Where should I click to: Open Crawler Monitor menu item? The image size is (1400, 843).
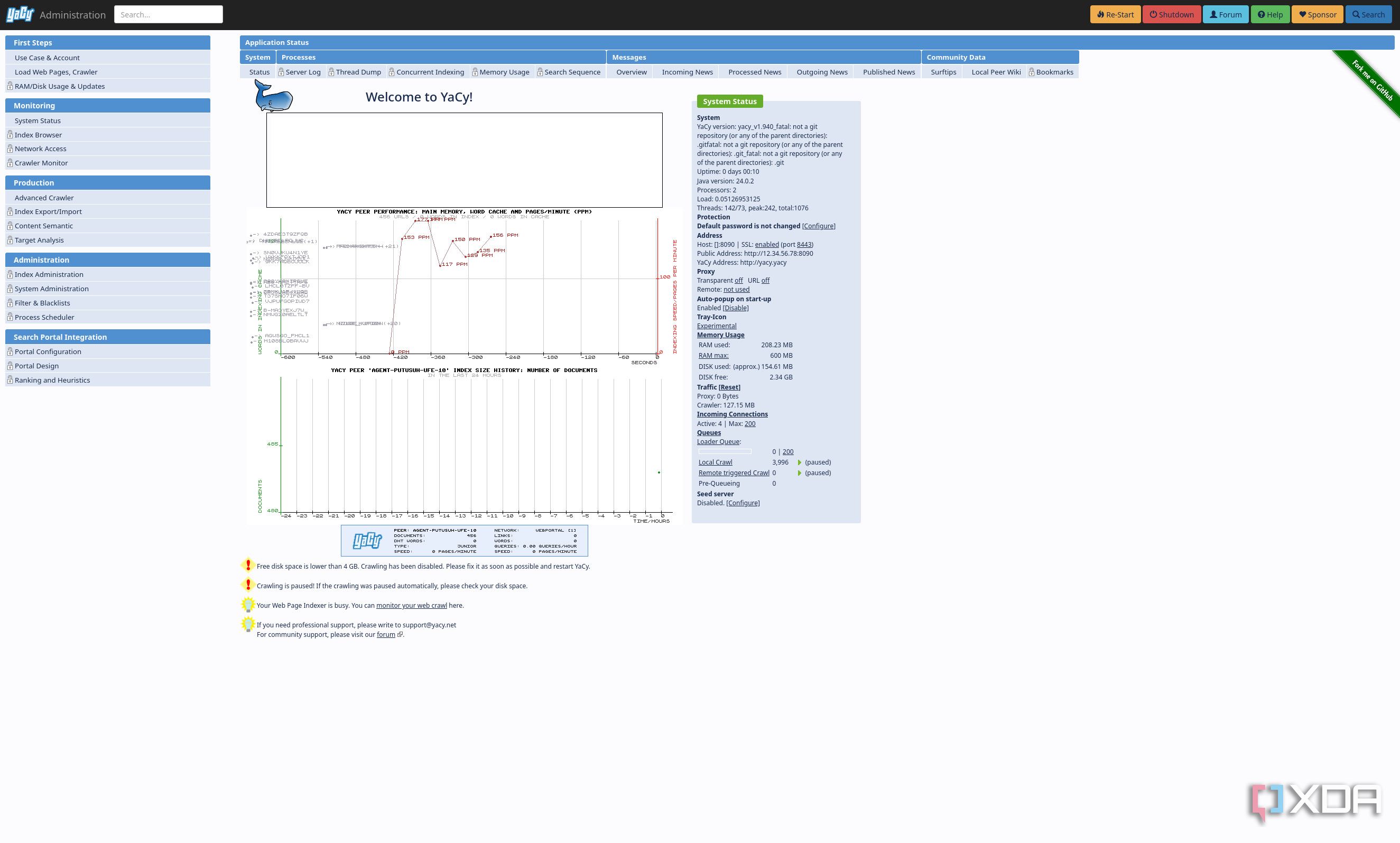[x=108, y=163]
